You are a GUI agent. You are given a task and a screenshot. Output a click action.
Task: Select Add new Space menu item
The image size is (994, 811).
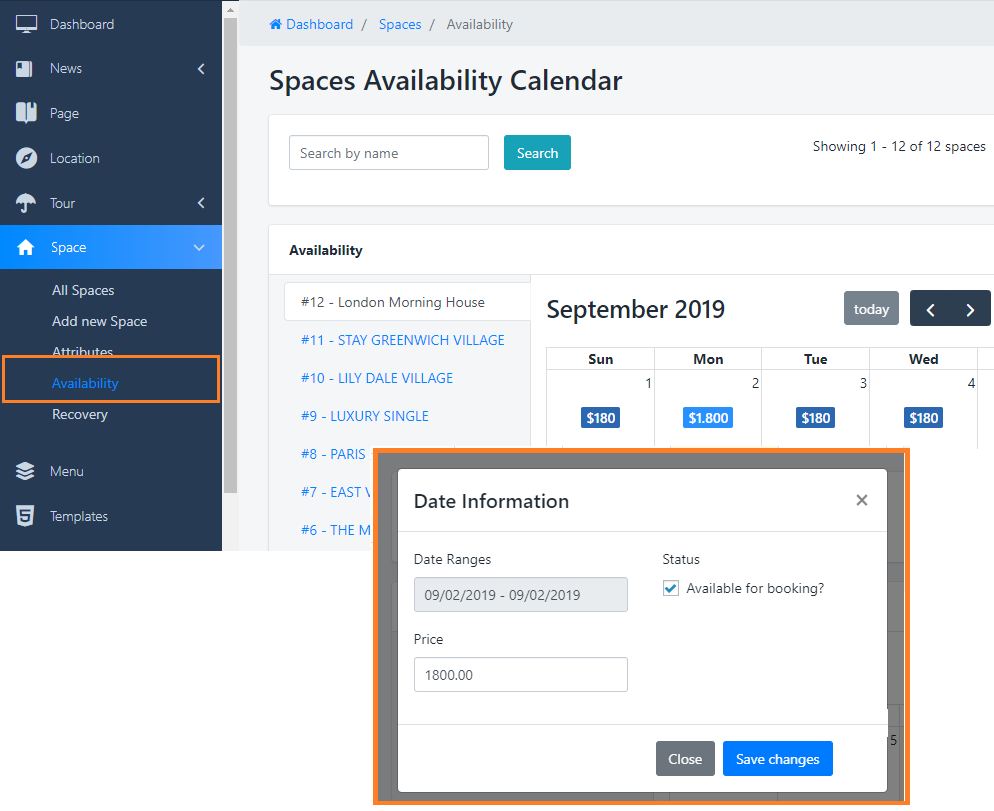click(99, 321)
